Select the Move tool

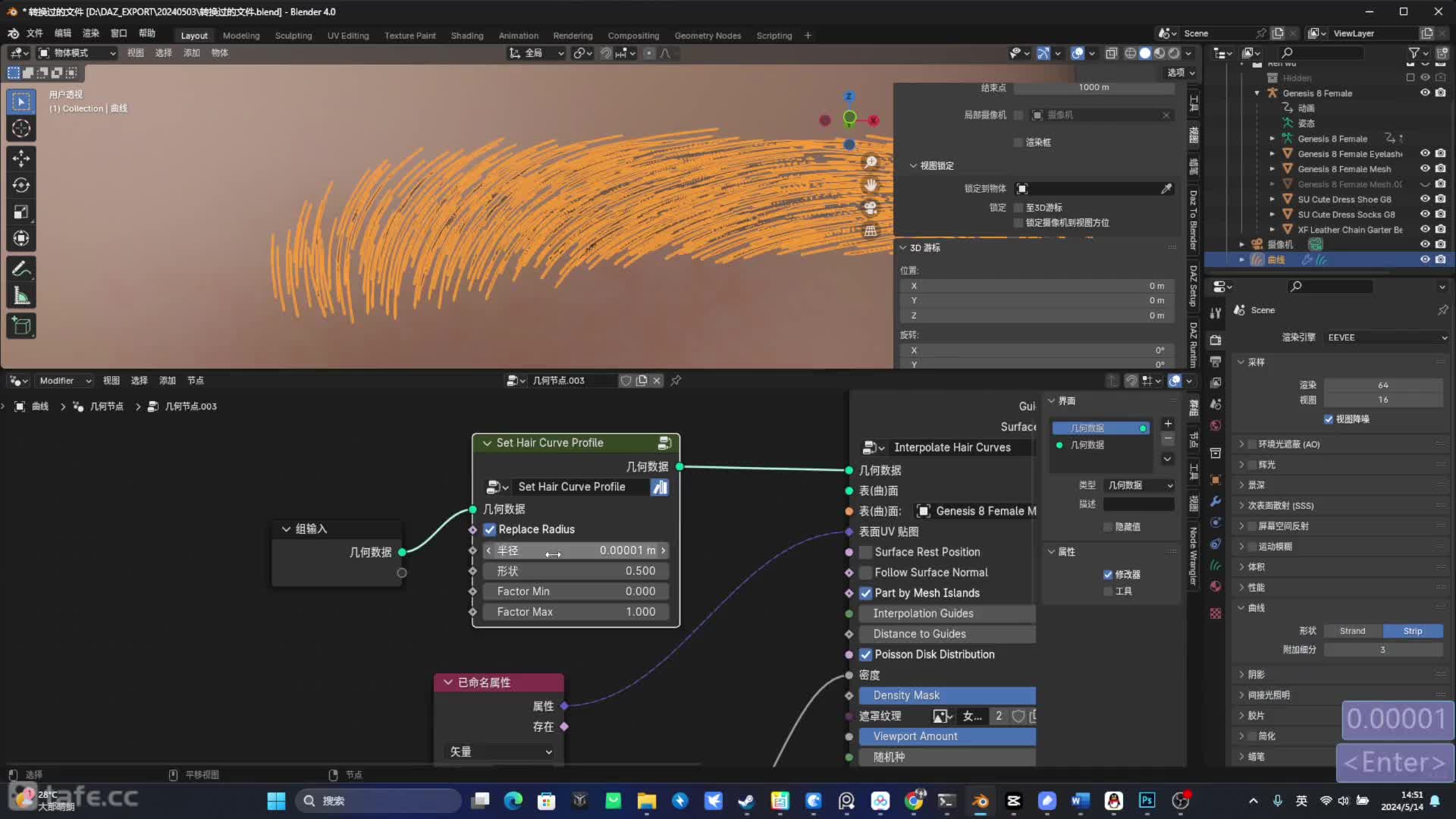(21, 158)
